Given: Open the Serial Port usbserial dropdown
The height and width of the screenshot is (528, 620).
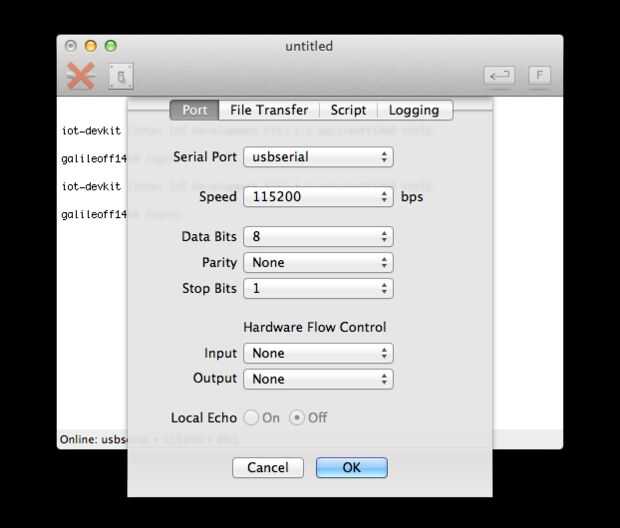Looking at the screenshot, I should (318, 157).
